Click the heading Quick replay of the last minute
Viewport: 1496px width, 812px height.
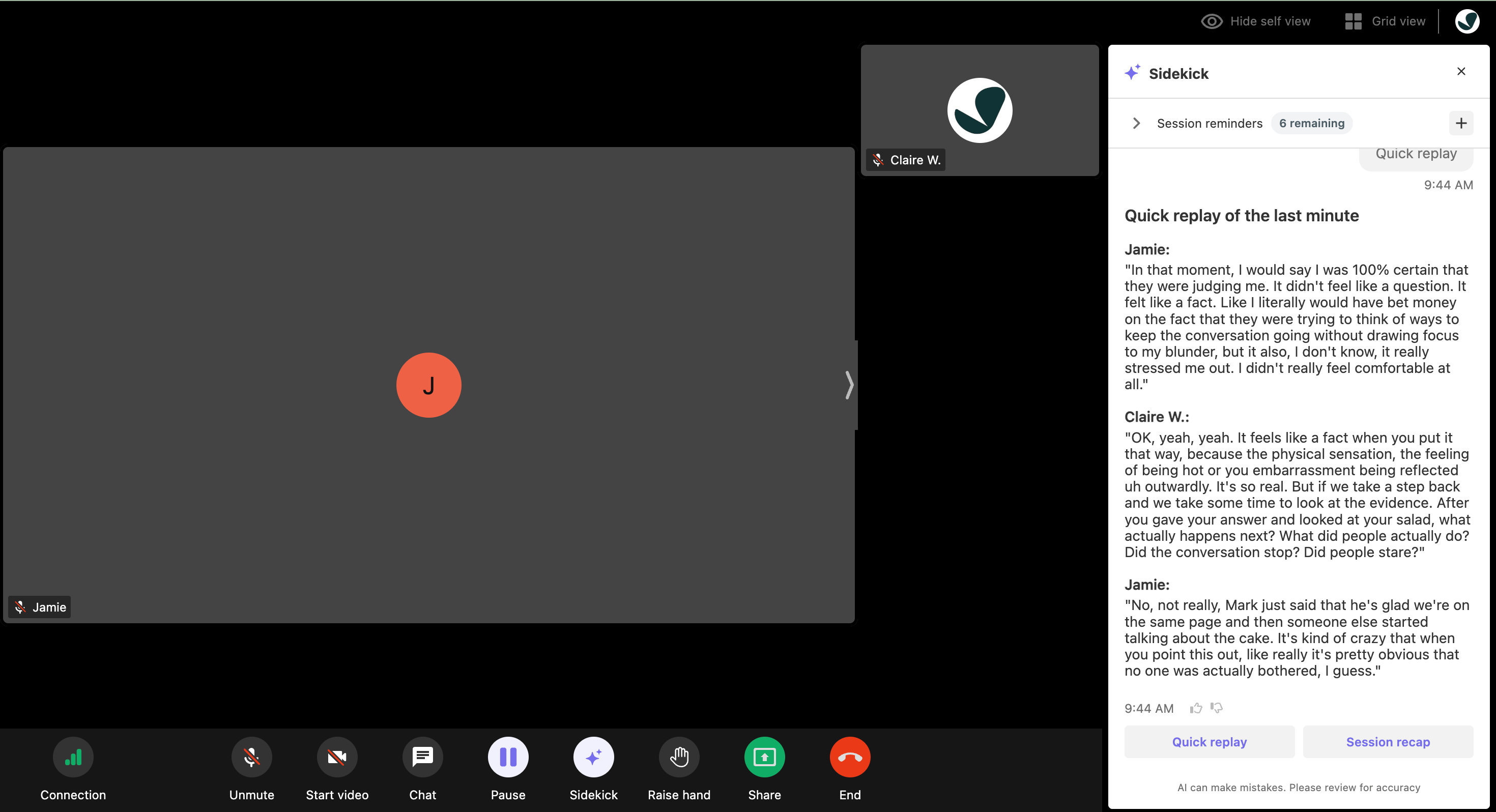point(1242,216)
